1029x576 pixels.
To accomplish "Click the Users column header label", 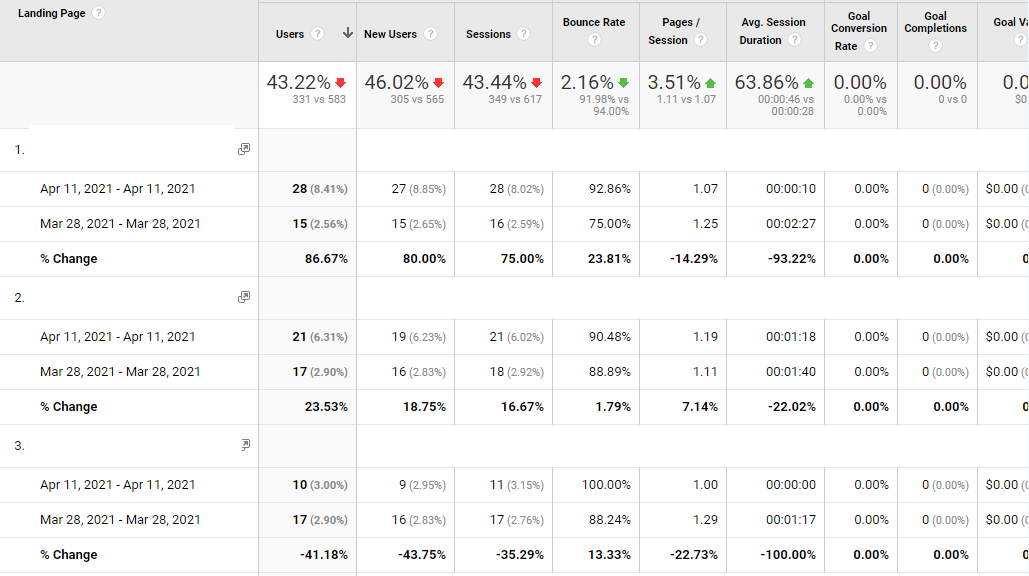I will point(289,34).
